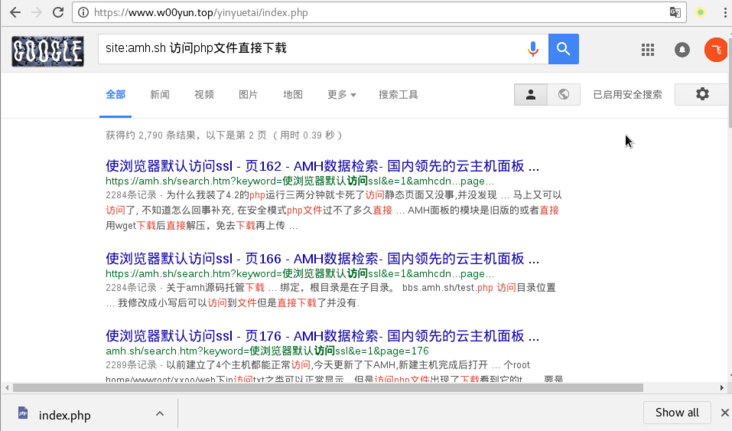This screenshot has height=431, width=732.
Task: Click horizontal scrollbar right arrow
Action: (x=722, y=388)
